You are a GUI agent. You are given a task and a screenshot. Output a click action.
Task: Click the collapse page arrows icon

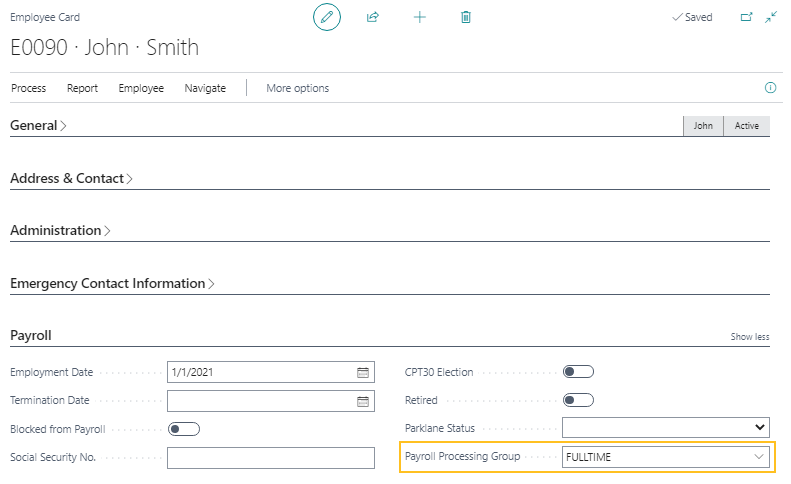[771, 17]
